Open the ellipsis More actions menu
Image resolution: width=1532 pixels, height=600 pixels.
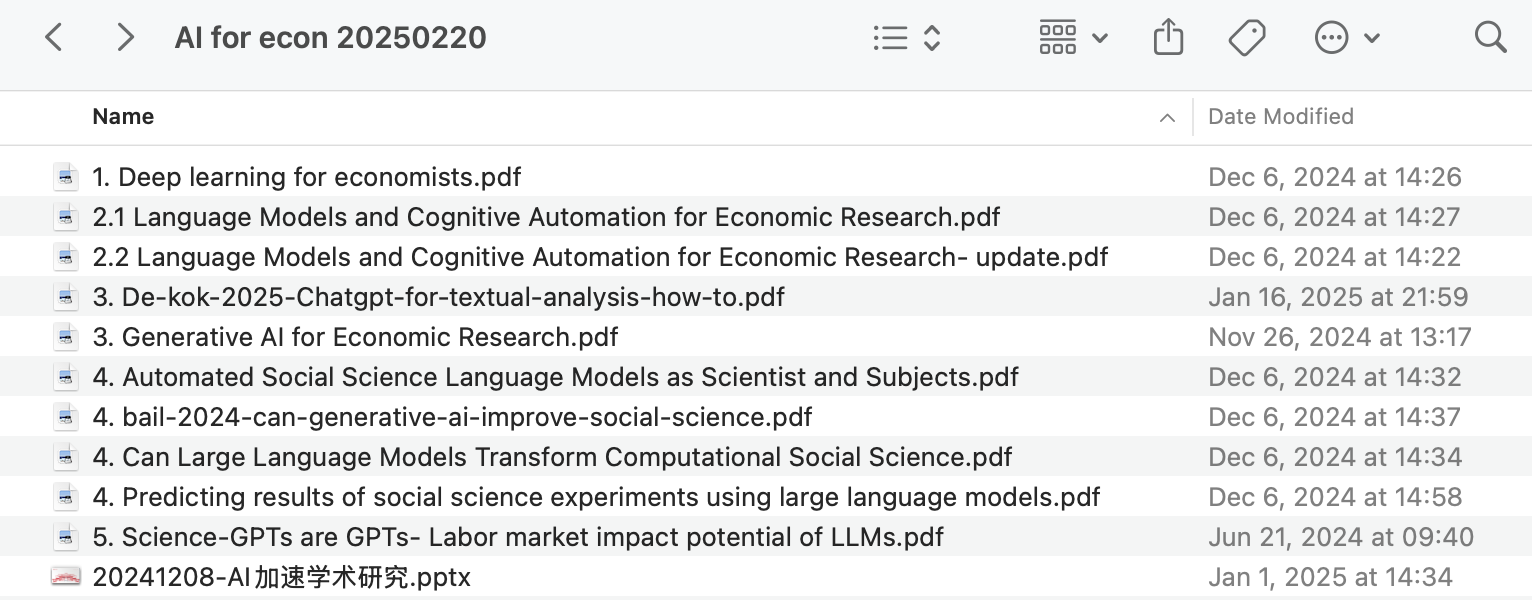click(1346, 38)
